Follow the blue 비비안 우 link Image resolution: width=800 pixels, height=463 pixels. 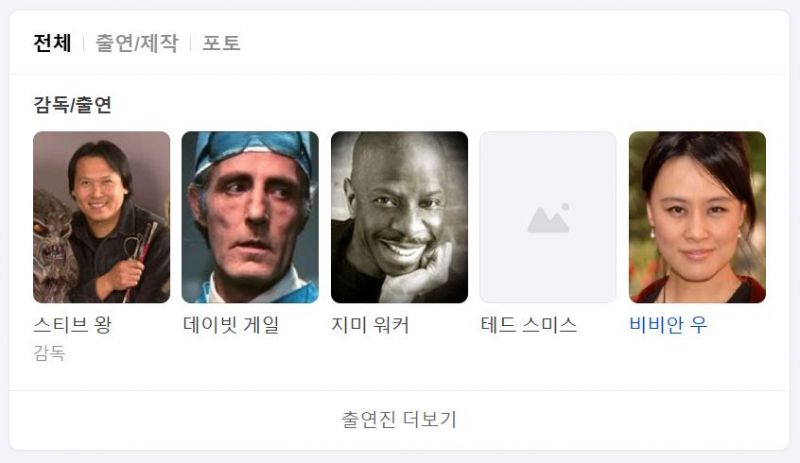pos(668,325)
